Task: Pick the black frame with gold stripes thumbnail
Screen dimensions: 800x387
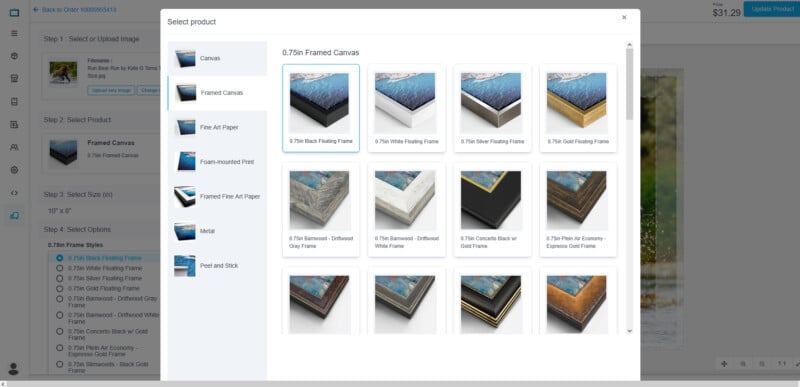Action: click(x=491, y=304)
